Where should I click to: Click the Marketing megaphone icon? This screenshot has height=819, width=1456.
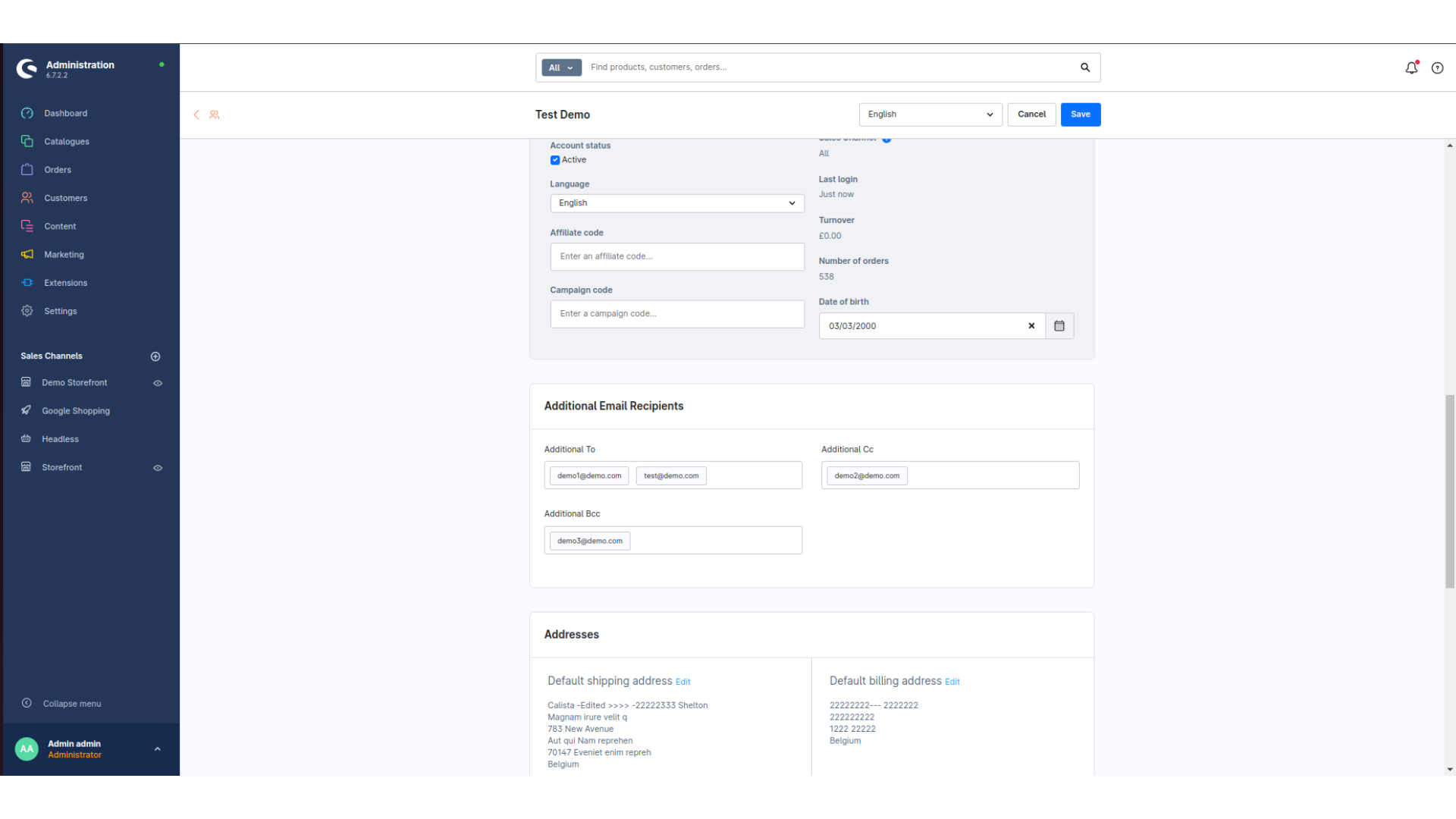tap(27, 254)
